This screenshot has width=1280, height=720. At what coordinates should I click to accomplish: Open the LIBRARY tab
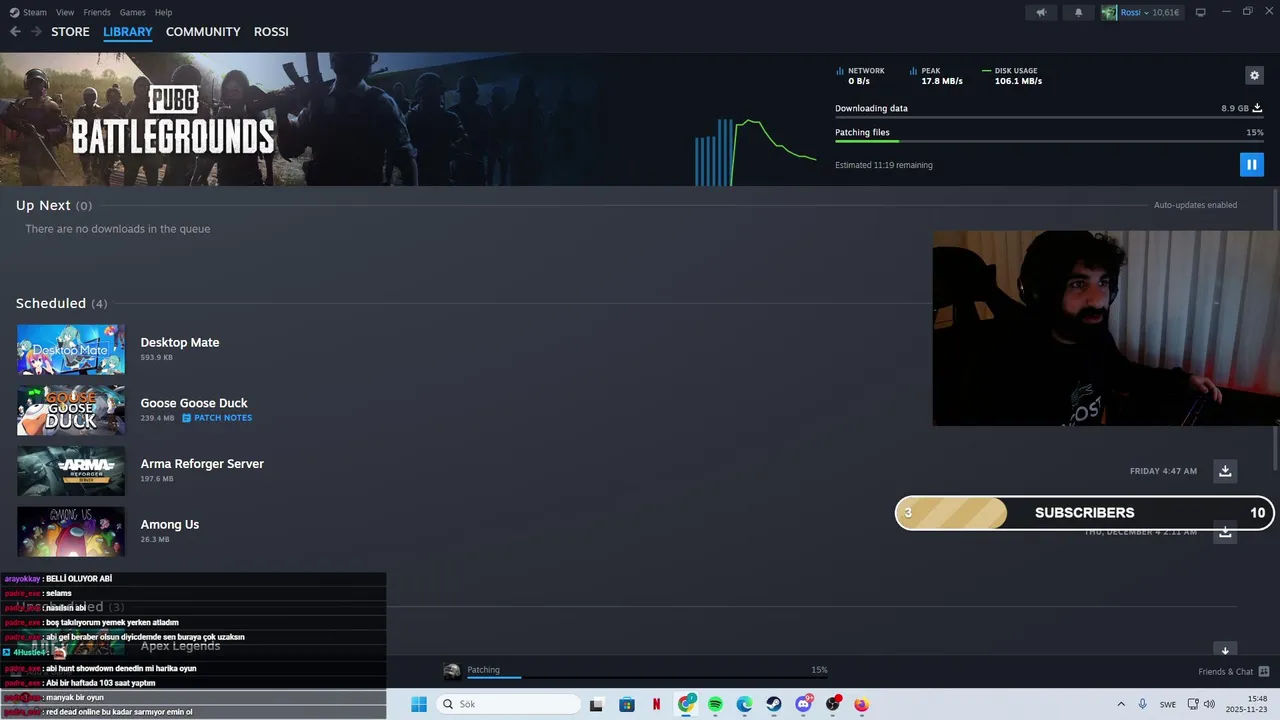coord(128,32)
